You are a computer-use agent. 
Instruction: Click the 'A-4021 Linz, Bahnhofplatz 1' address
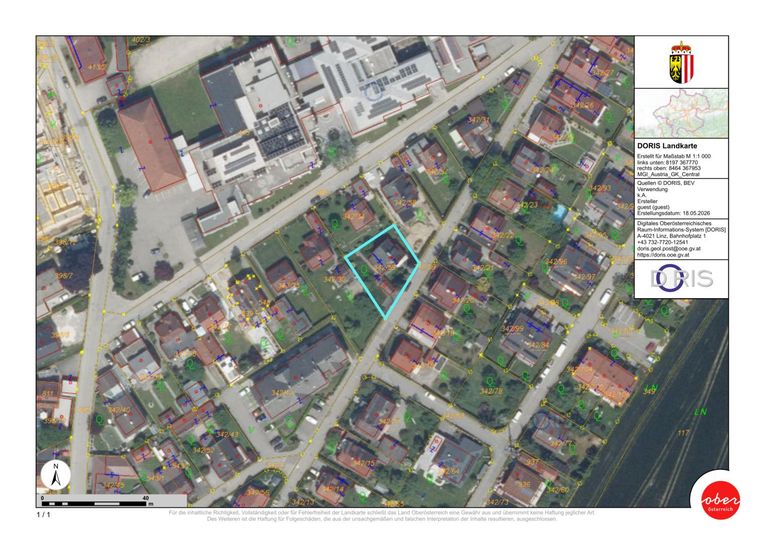click(671, 236)
